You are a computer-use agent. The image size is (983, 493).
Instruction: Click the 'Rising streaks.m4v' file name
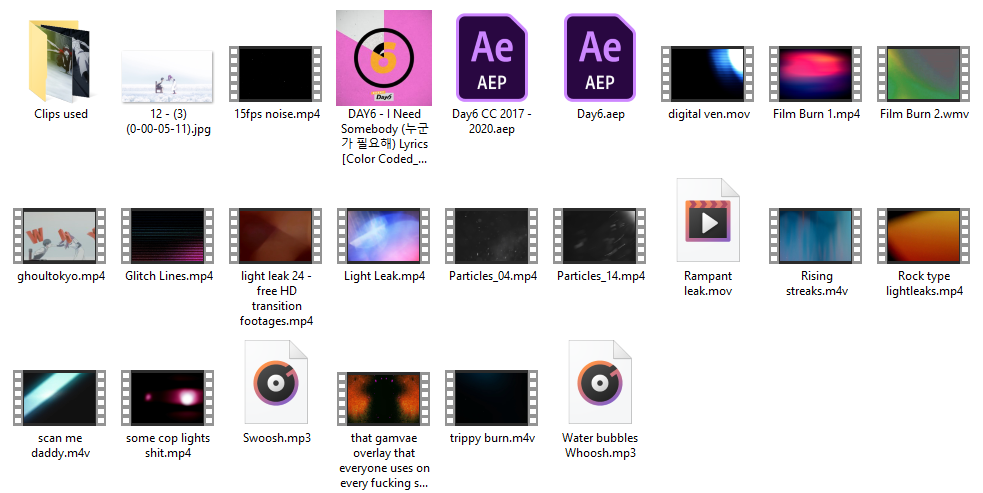click(817, 284)
